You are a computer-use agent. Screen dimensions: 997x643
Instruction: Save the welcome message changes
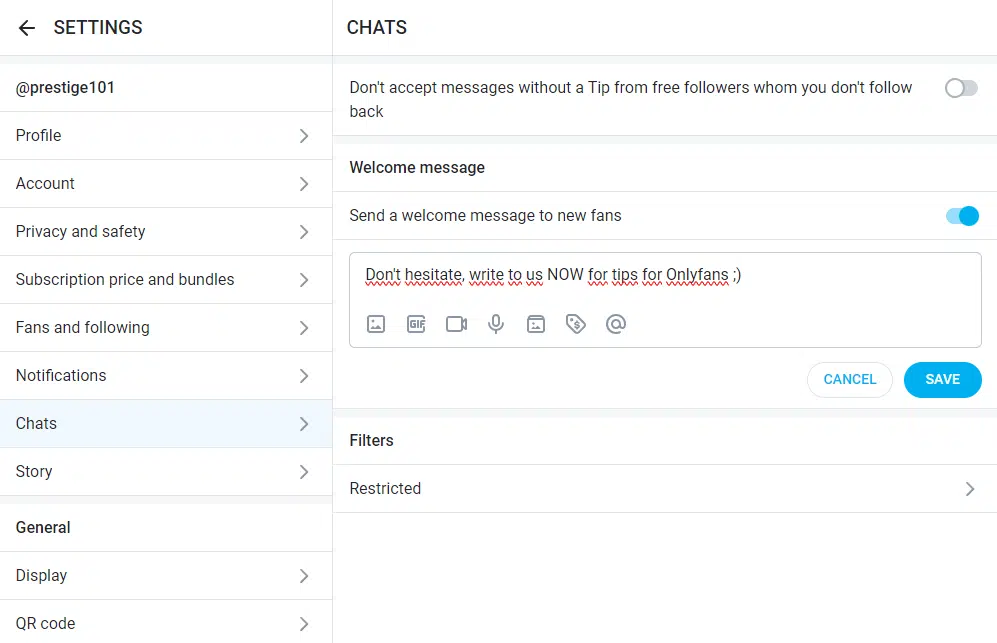942,379
